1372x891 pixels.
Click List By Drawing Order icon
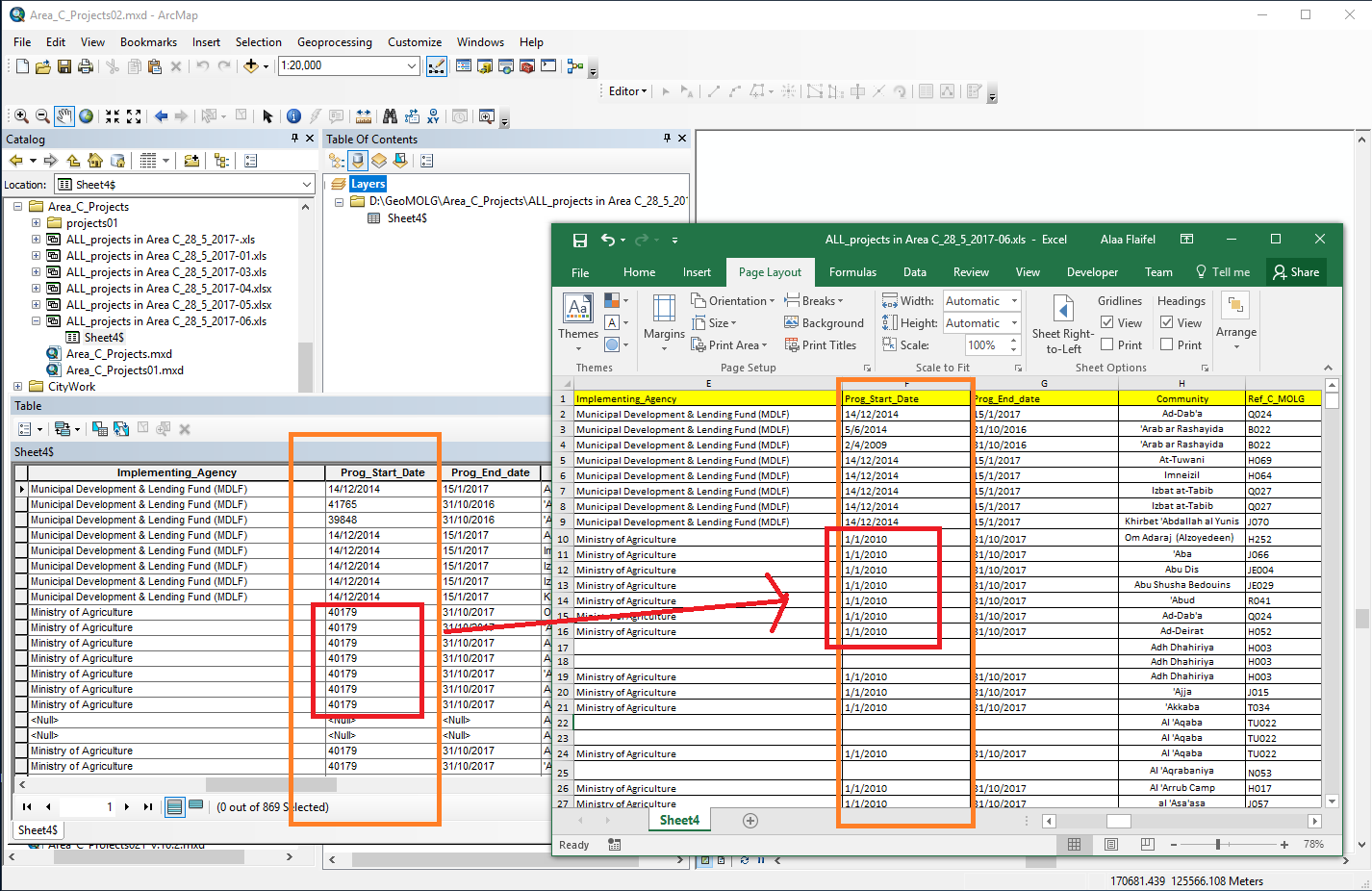[x=337, y=161]
